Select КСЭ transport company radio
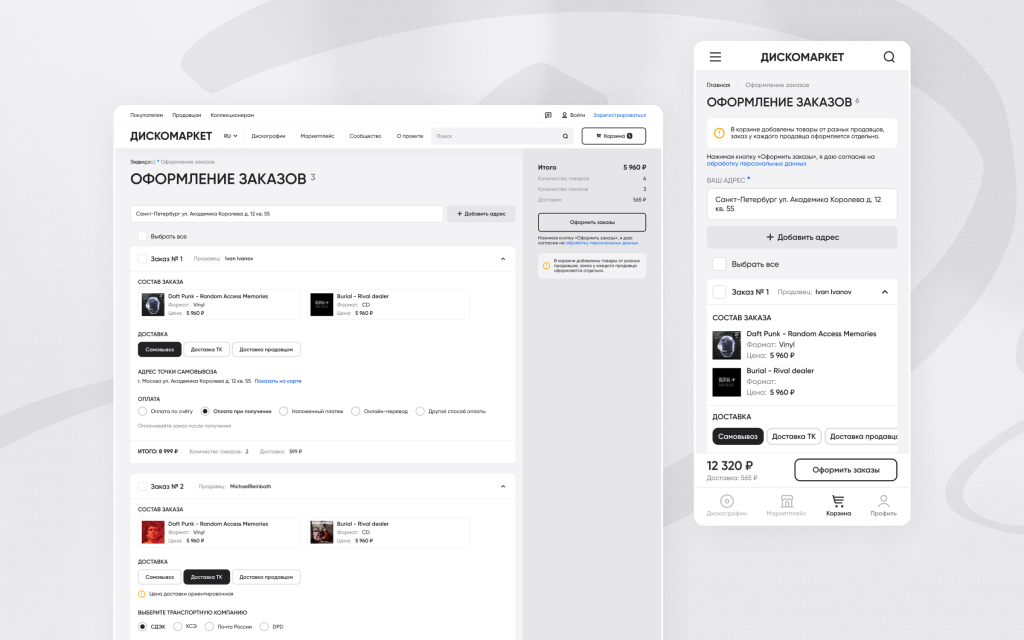Image resolution: width=1024 pixels, height=640 pixels. [178, 626]
